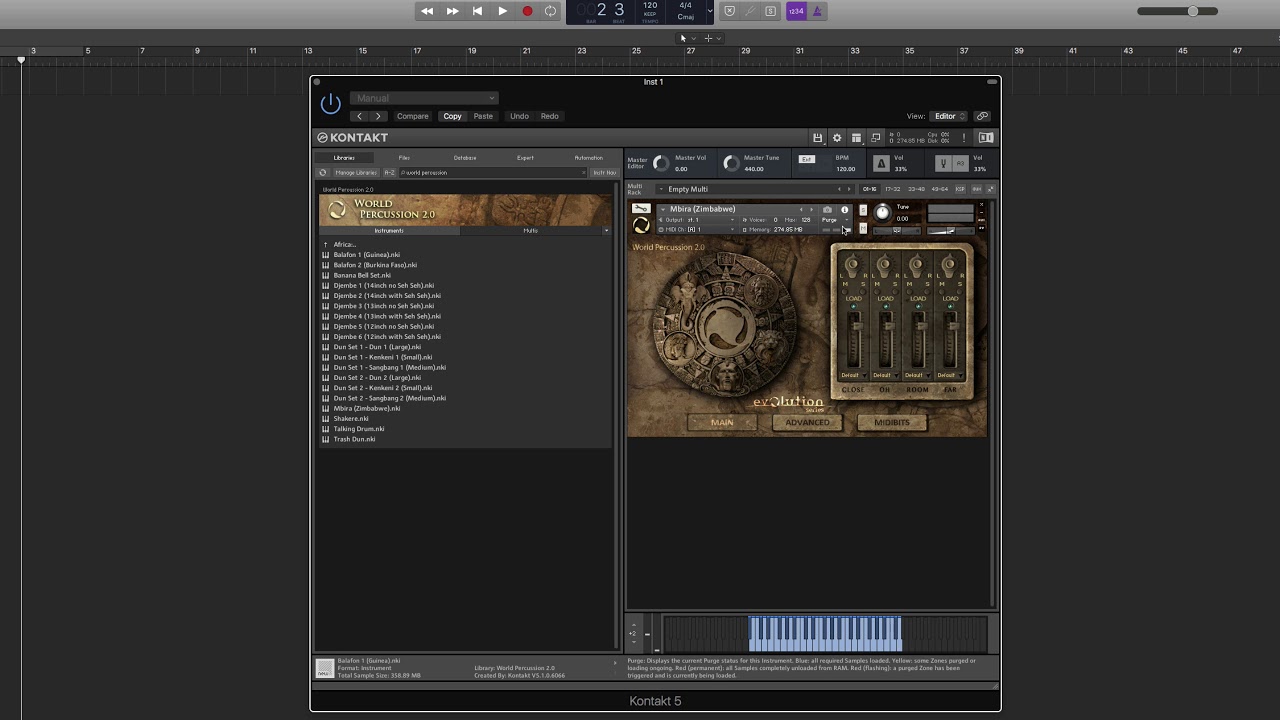Click the Logic play button
This screenshot has height=720, width=1280.
click(502, 11)
